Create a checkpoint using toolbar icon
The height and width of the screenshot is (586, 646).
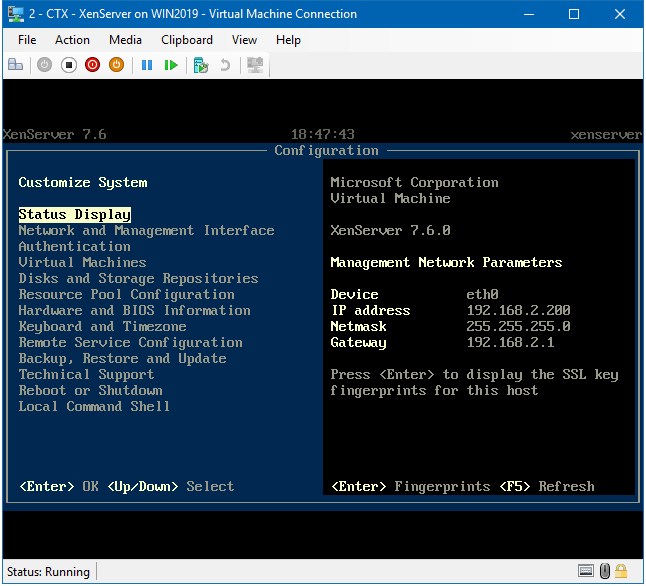(201, 65)
